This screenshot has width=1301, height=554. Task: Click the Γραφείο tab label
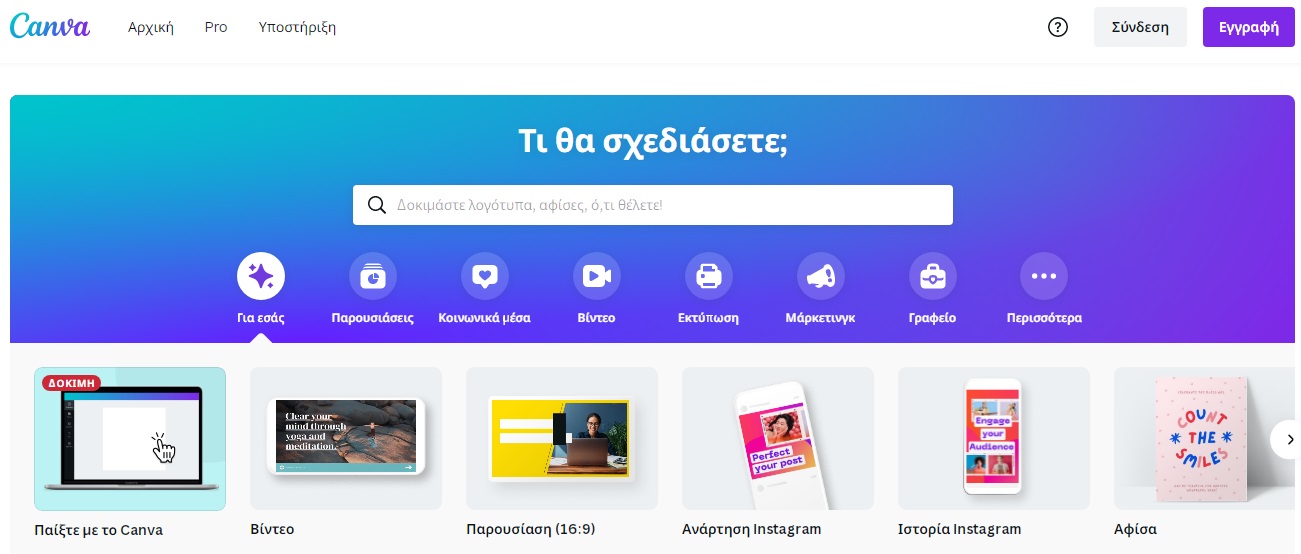pyautogui.click(x=933, y=318)
